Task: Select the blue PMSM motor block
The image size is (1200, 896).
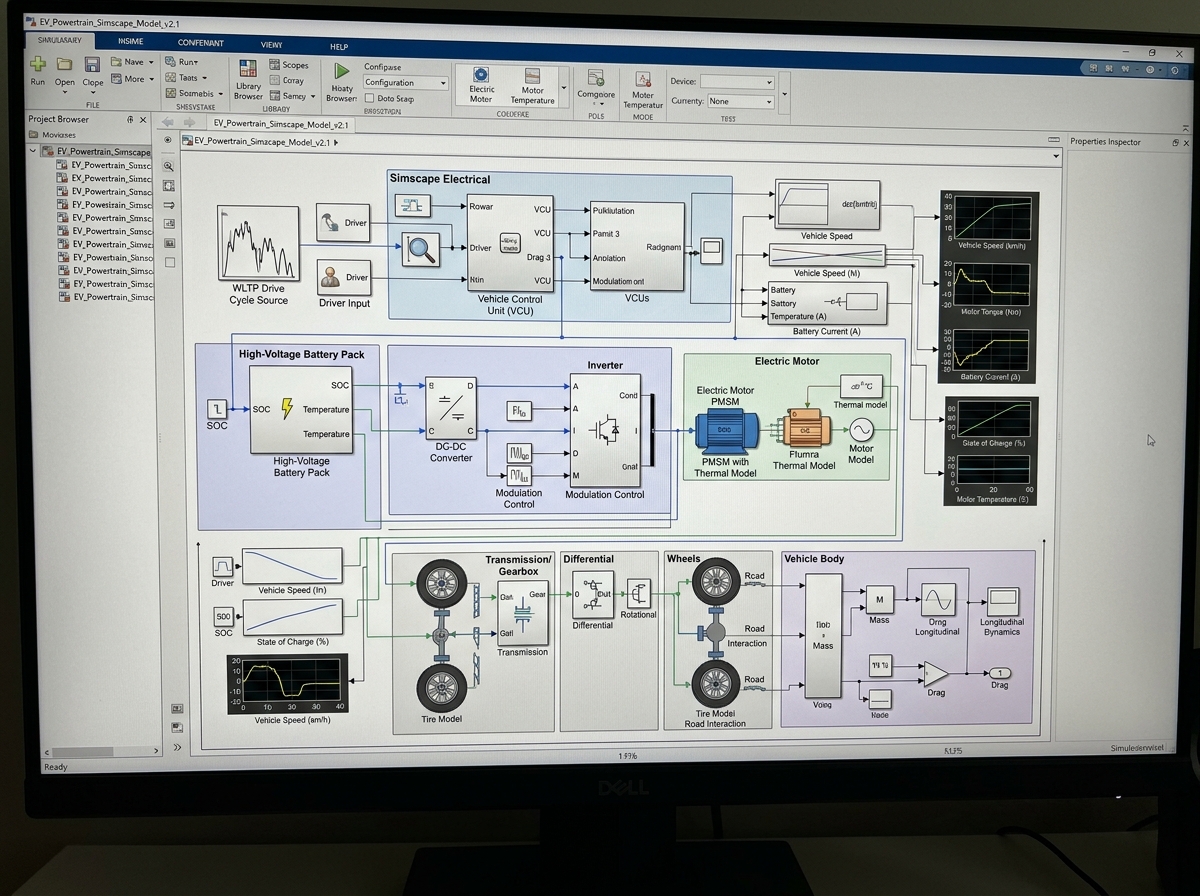Action: (726, 429)
